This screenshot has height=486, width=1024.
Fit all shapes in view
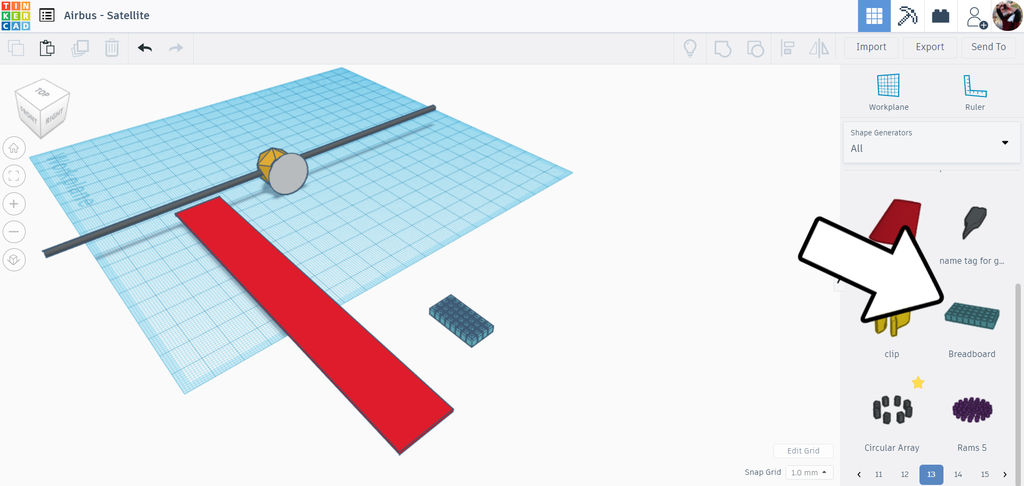pyautogui.click(x=14, y=176)
